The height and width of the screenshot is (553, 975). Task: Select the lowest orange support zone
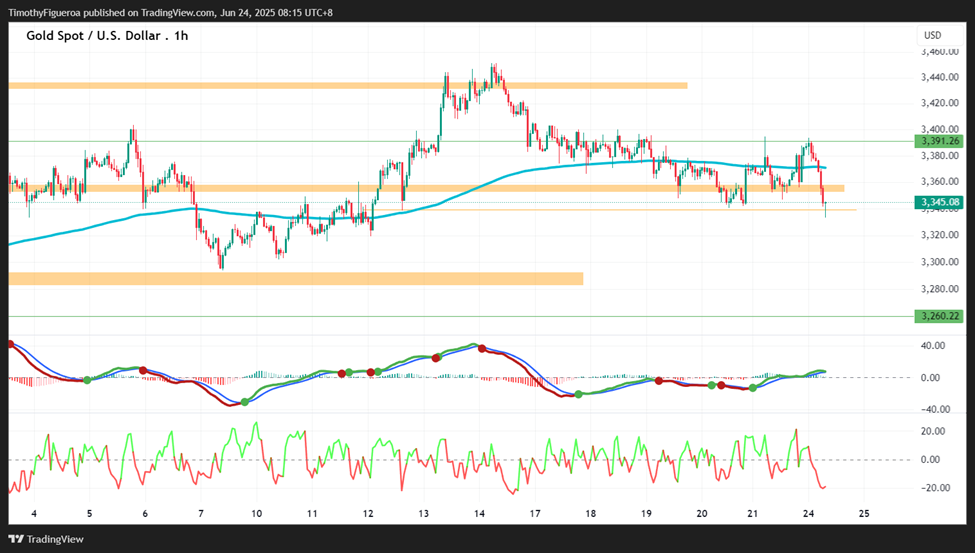tap(295, 278)
